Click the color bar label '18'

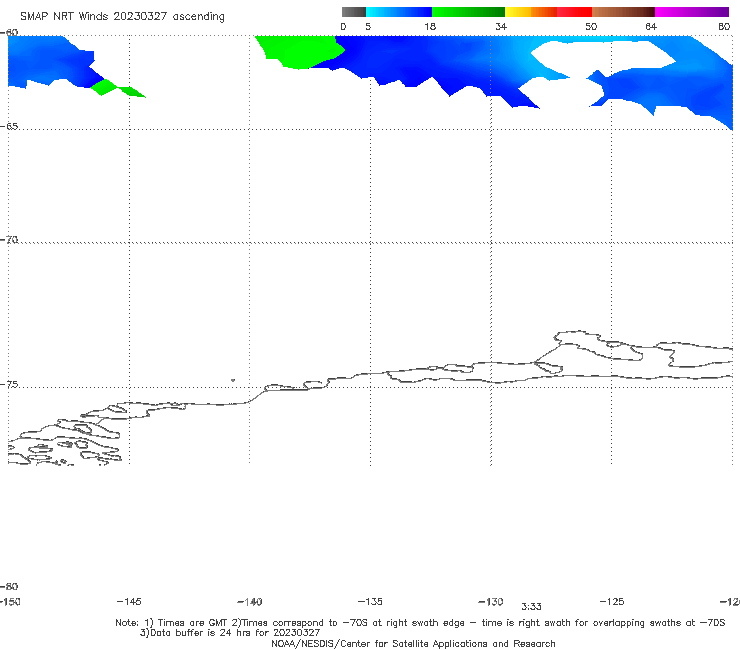430,27
